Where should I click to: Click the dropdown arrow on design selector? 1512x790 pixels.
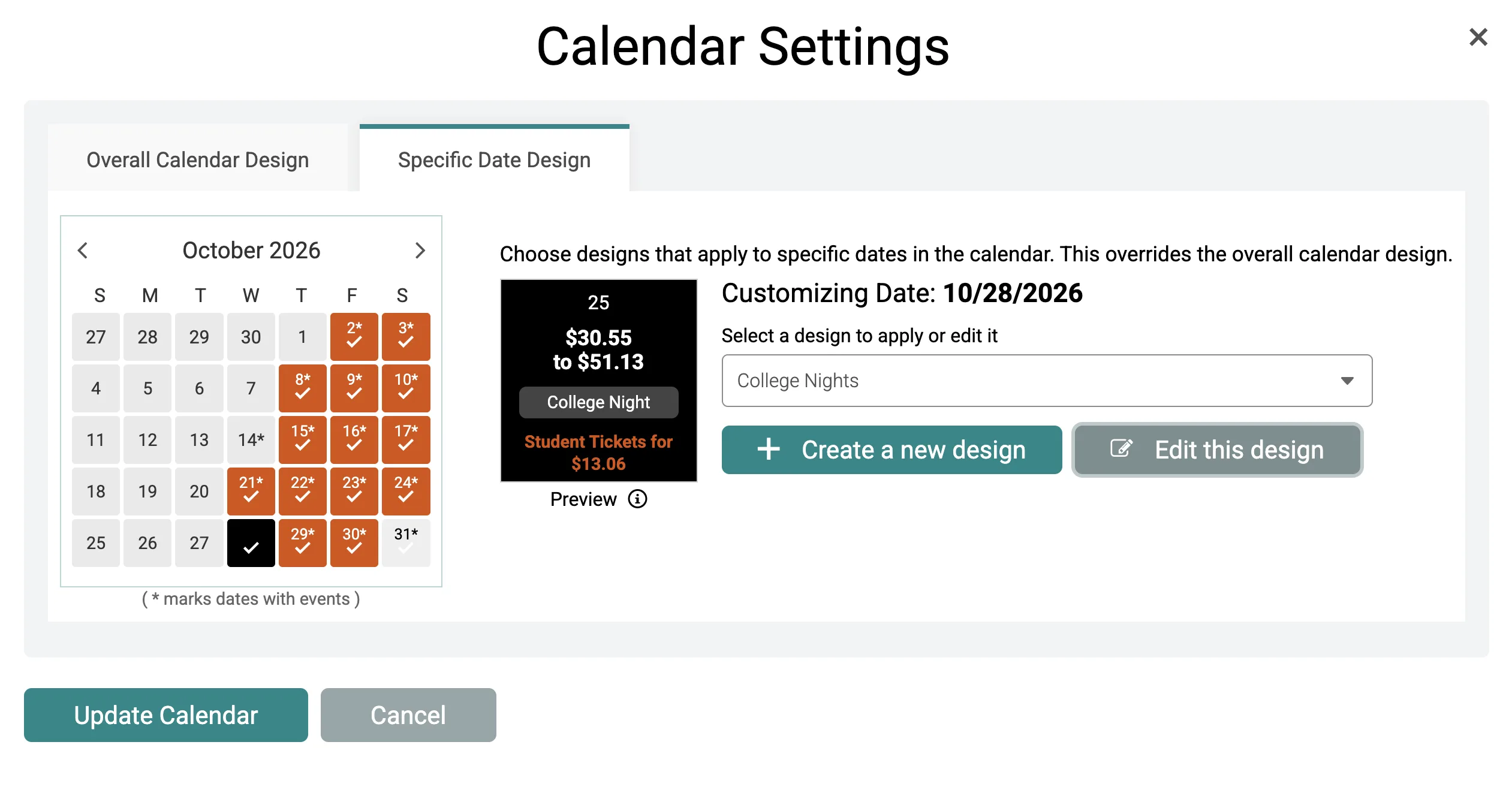(1347, 381)
